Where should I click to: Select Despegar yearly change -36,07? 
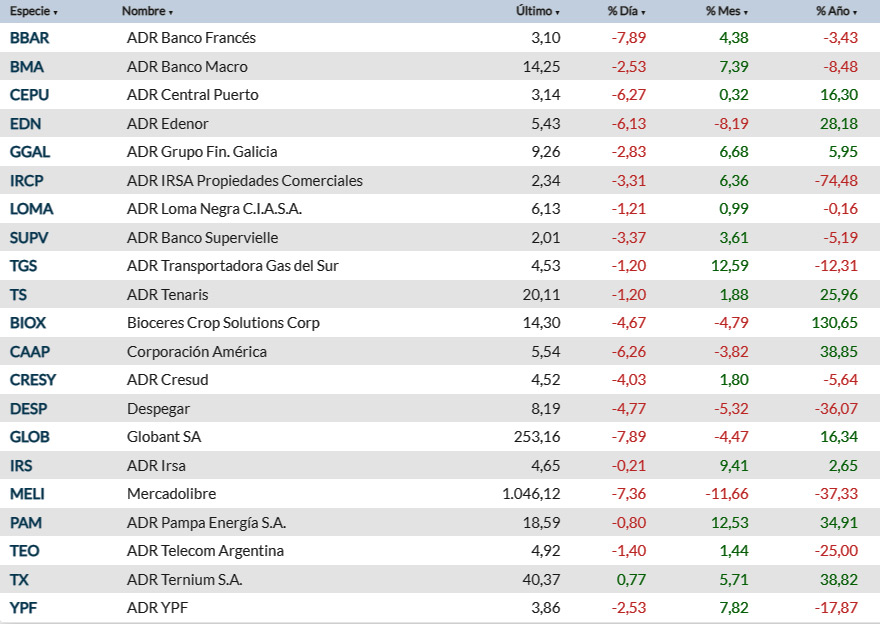pyautogui.click(x=836, y=409)
